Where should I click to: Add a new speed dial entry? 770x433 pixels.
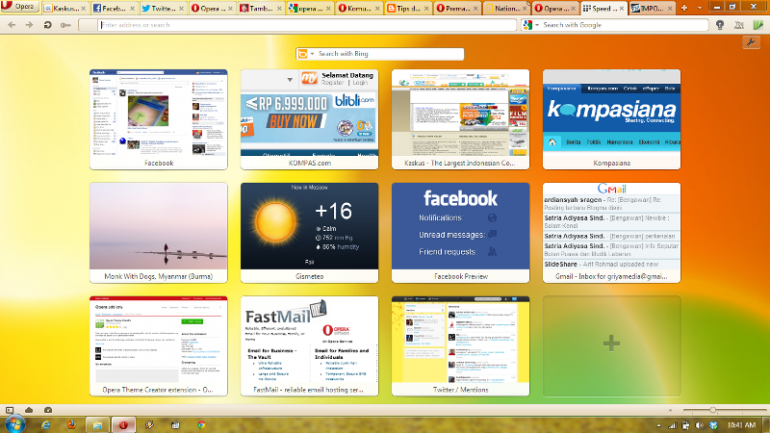tap(611, 346)
